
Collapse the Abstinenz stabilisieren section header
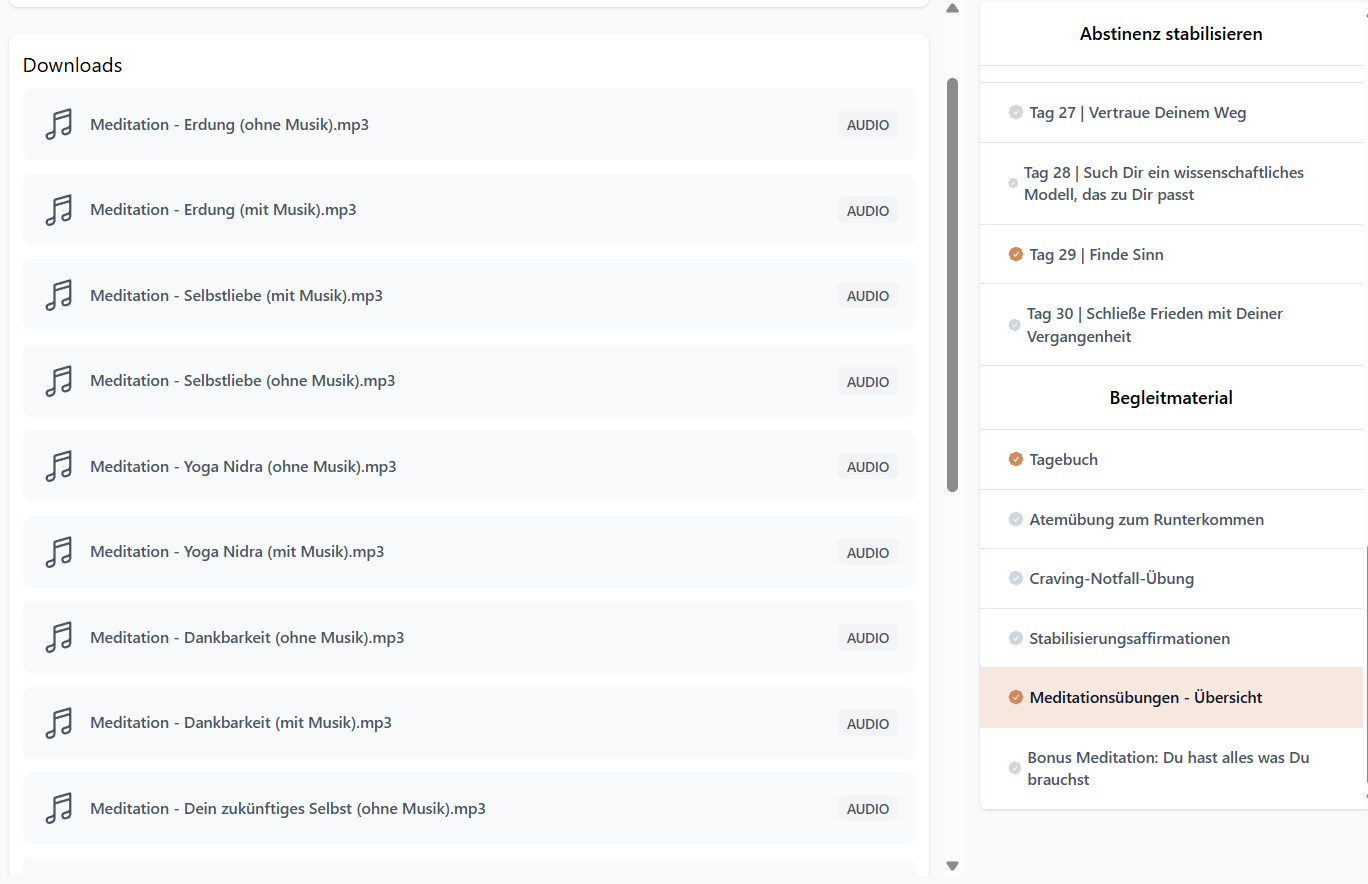click(x=1170, y=34)
